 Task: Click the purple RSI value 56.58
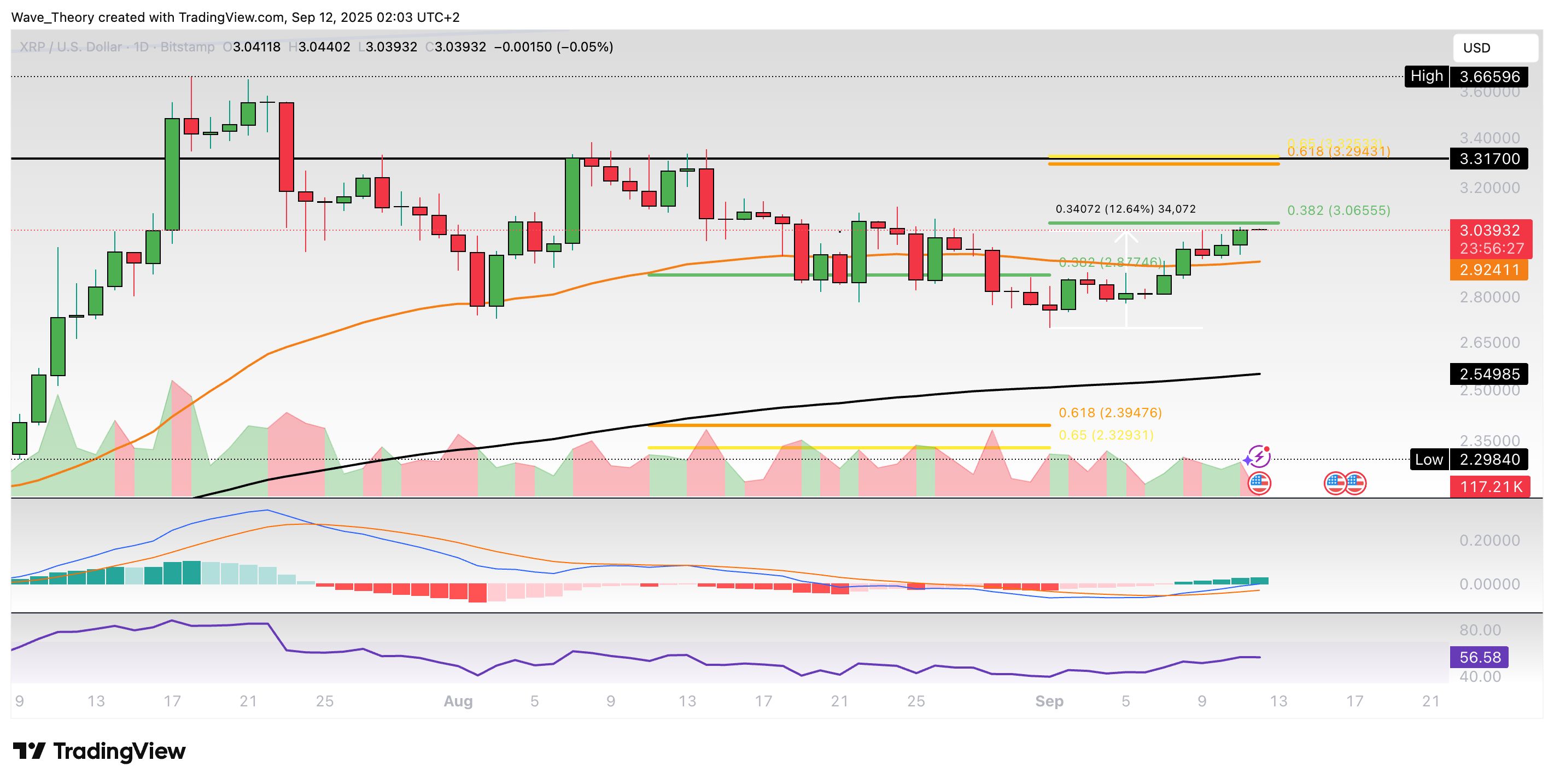[1479, 657]
